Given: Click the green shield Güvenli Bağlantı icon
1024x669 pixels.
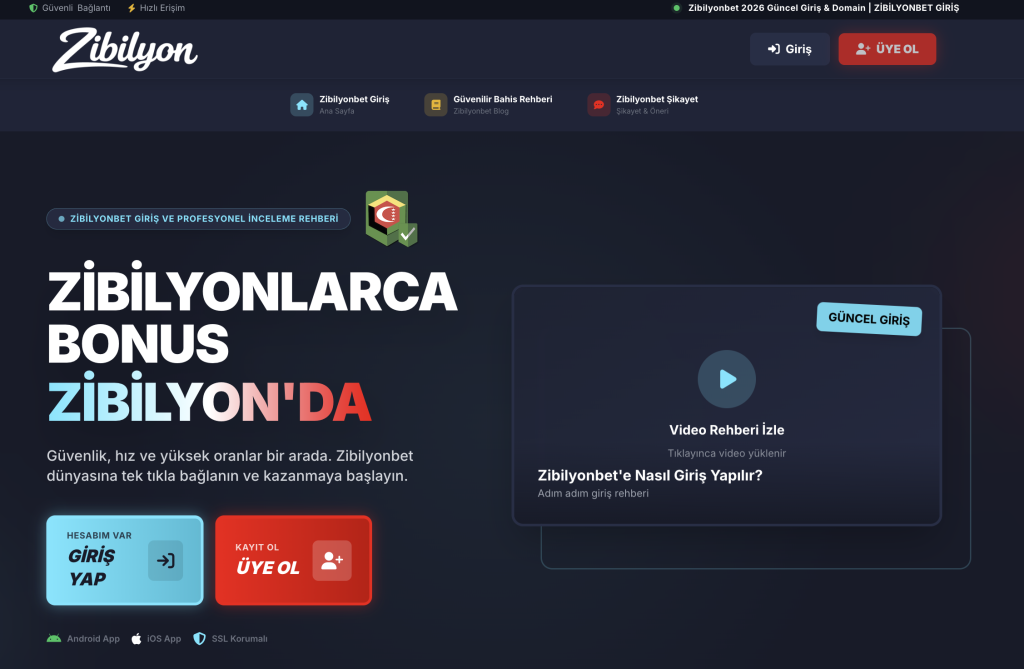Looking at the screenshot, I should pos(33,8).
